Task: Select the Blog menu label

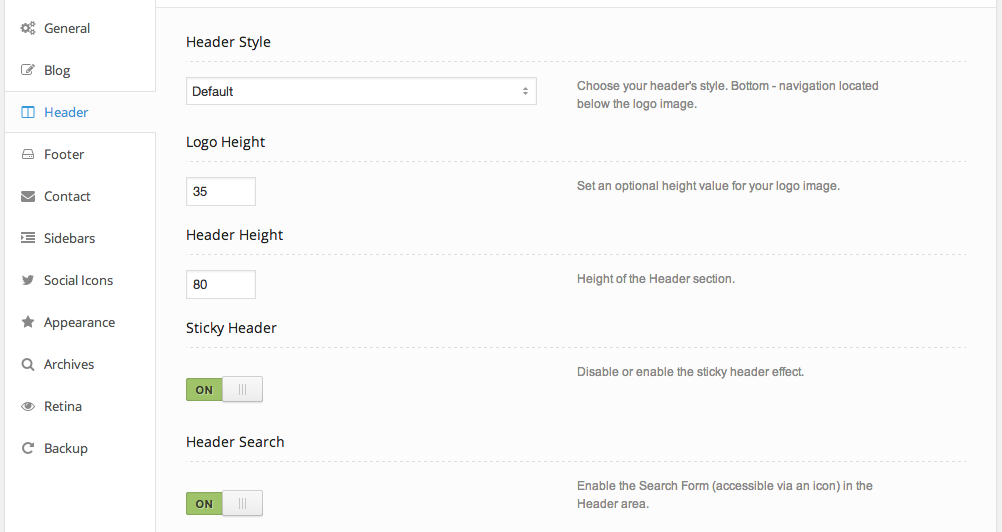Action: pyautogui.click(x=57, y=71)
